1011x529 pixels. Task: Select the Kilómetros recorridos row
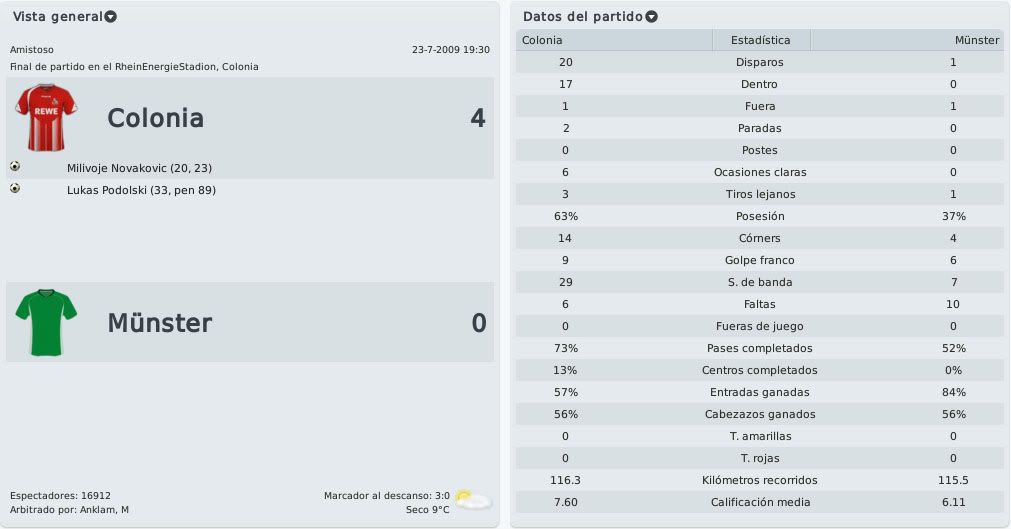[x=760, y=480]
